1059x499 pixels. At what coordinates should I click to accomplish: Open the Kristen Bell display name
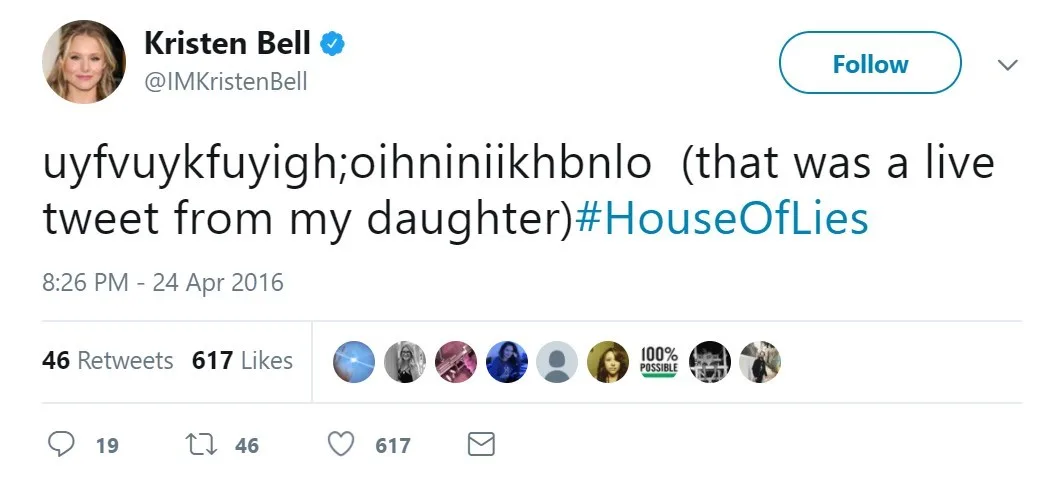click(x=227, y=44)
